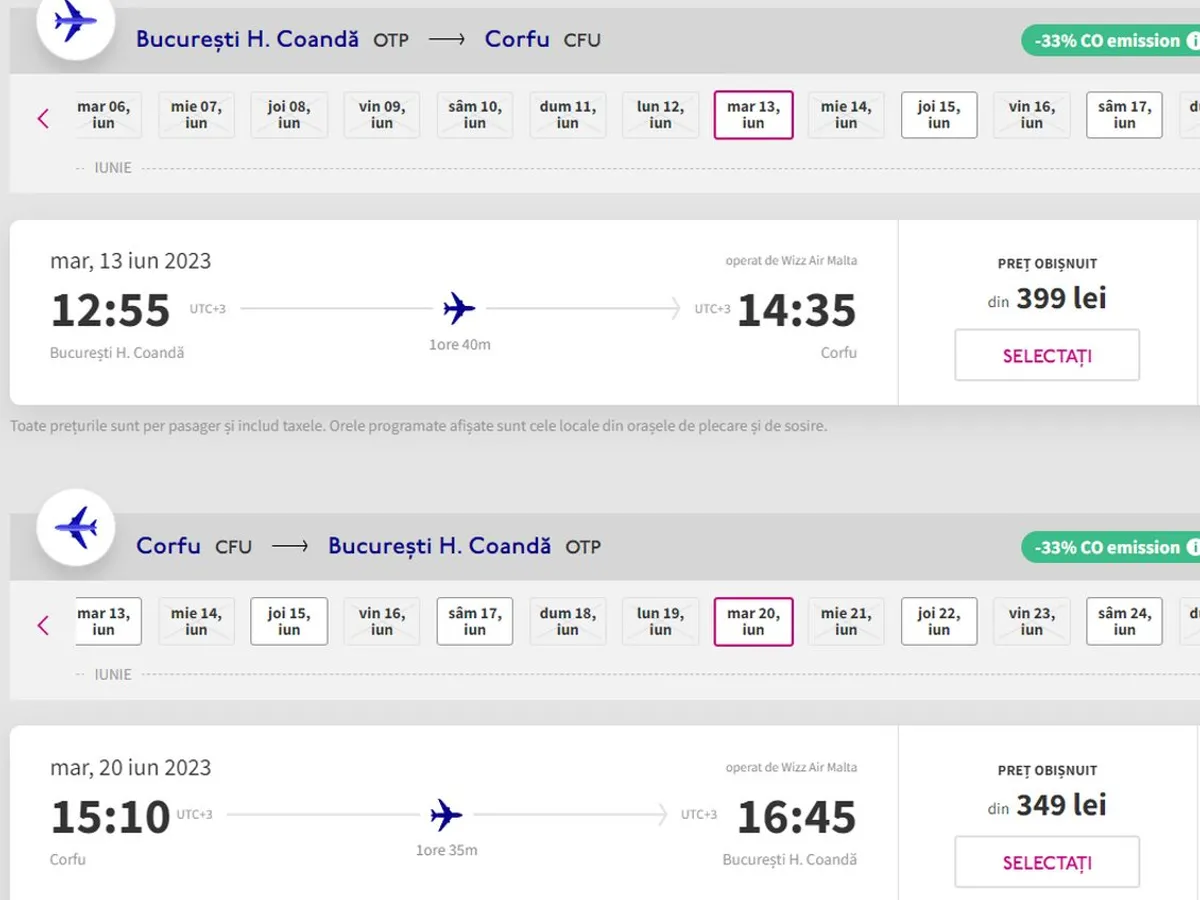Choose outbound date mar 13 iun
Viewport: 1200px width, 900px height.
tap(753, 115)
